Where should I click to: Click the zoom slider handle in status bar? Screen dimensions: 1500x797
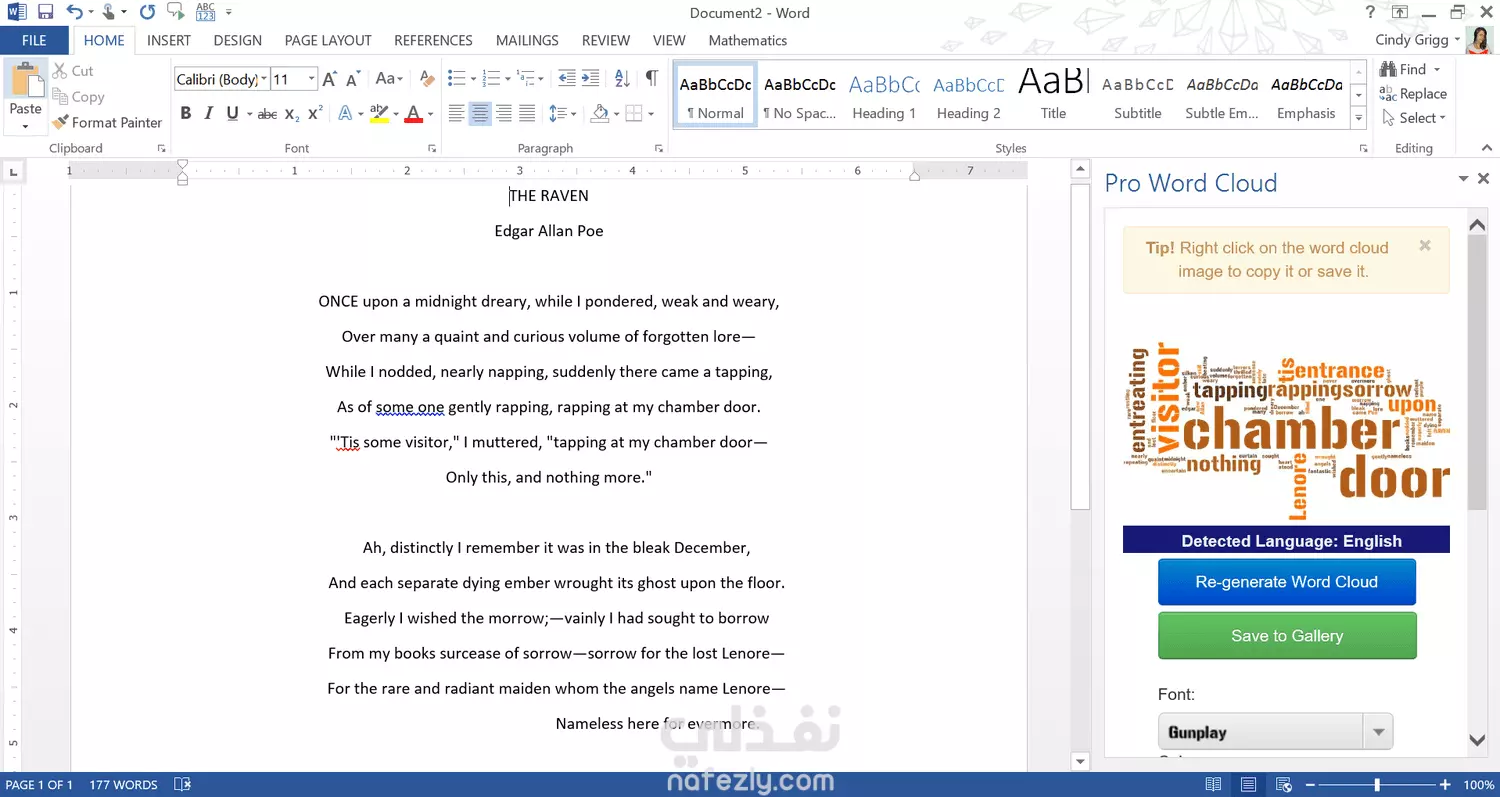[1377, 785]
